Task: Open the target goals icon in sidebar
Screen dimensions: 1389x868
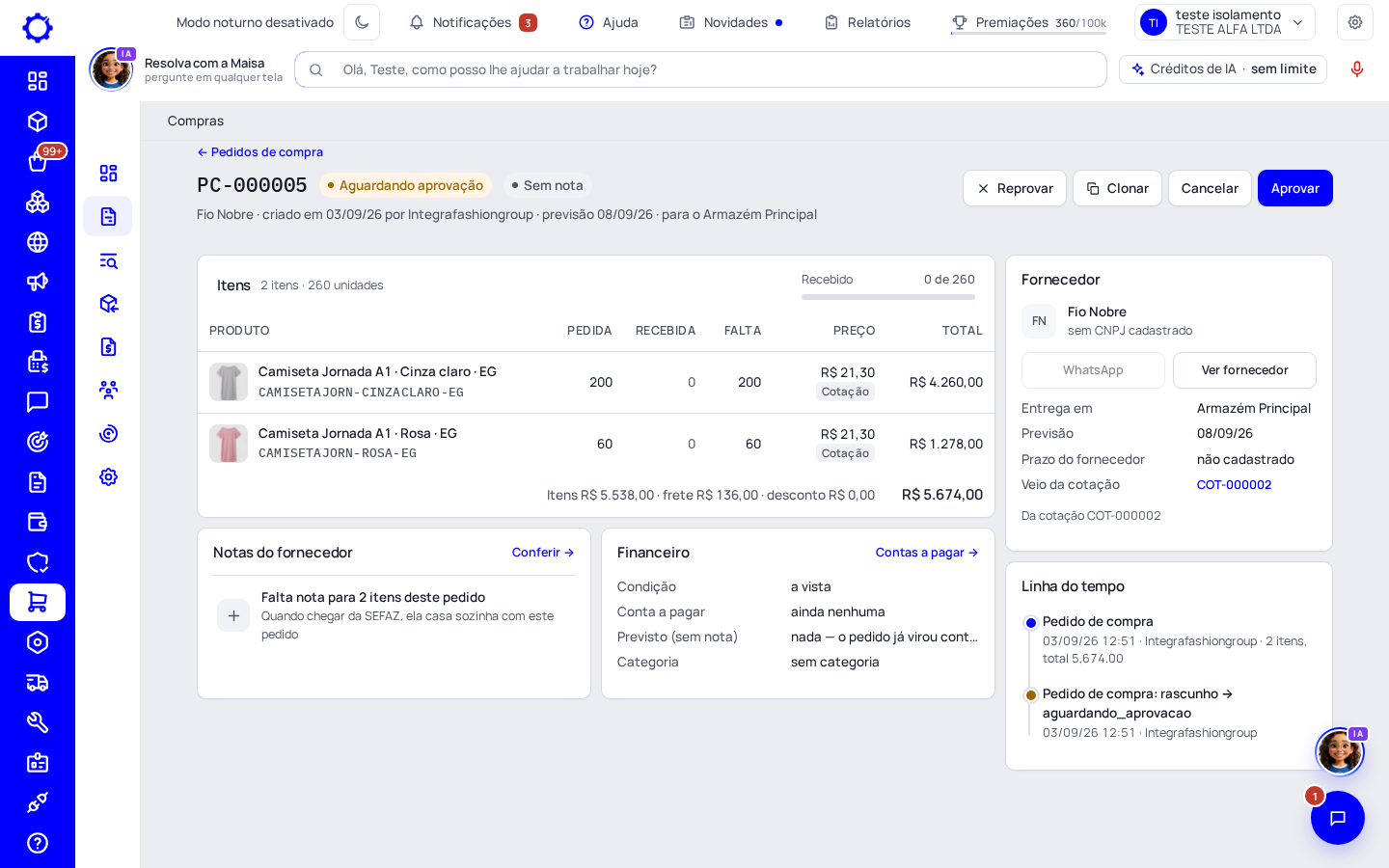Action: 38,442
